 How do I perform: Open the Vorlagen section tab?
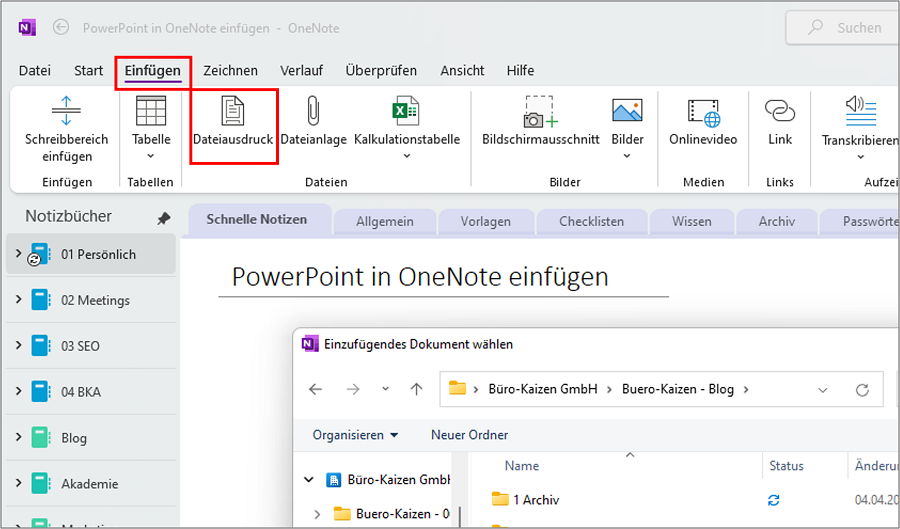pos(486,221)
